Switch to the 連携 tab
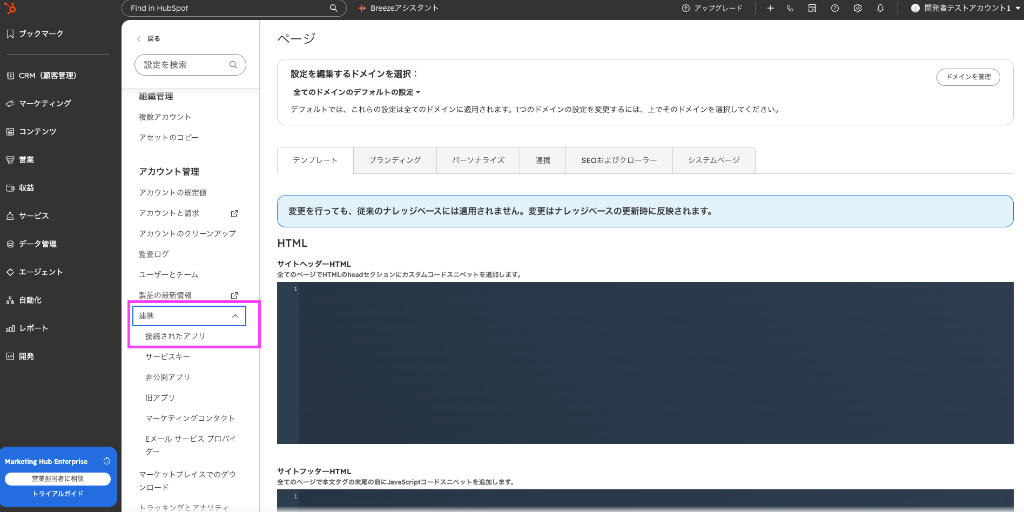Viewport: 1024px width, 512px height. click(543, 160)
